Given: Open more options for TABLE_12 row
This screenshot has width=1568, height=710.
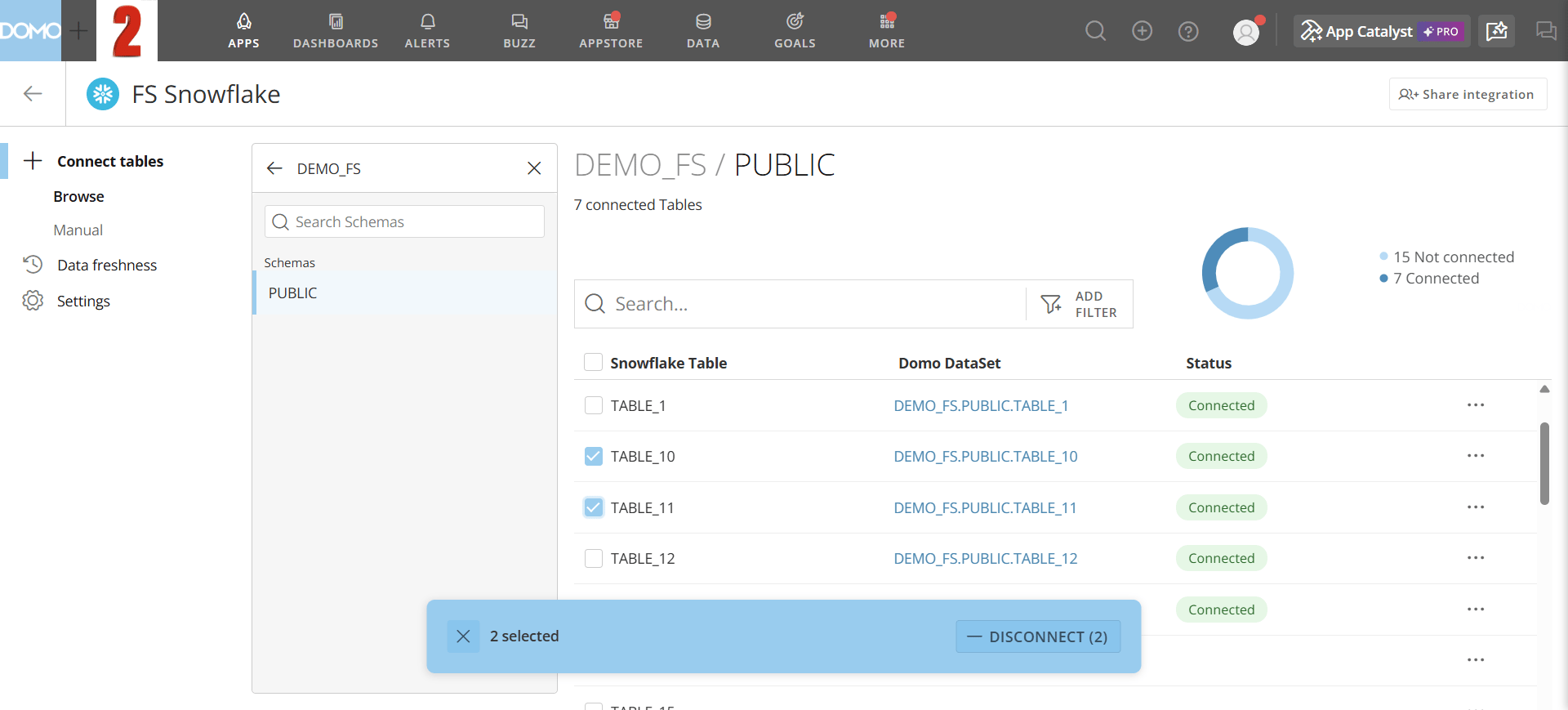Looking at the screenshot, I should [1476, 558].
